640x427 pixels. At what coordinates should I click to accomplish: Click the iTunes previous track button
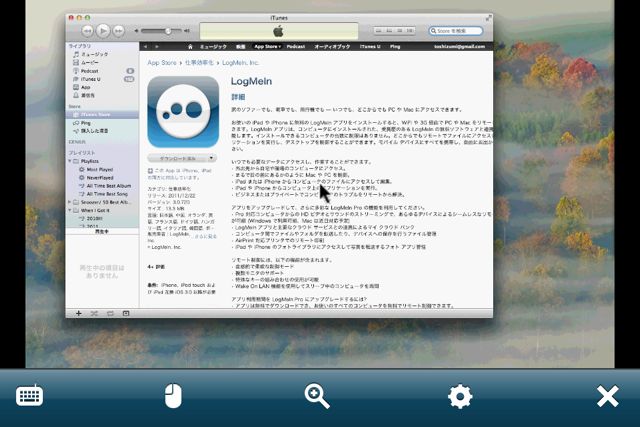(88, 31)
